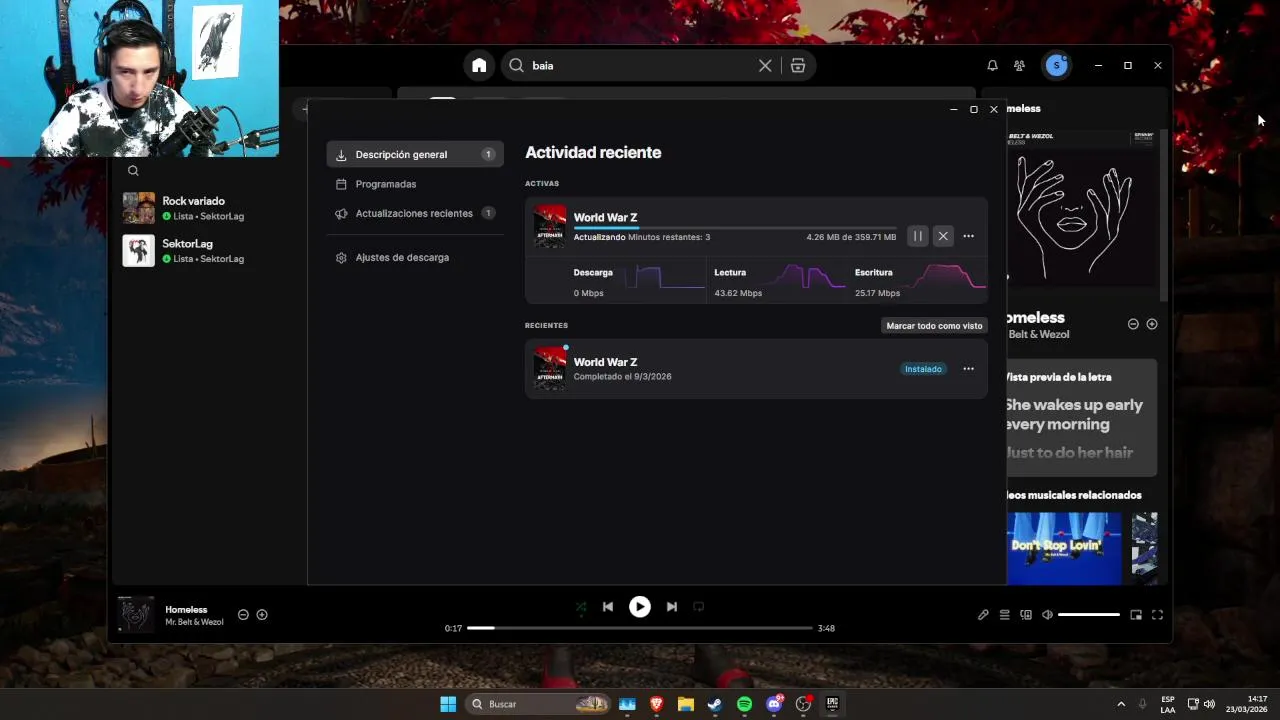
Task: Click the search magnifier in Spotify library
Action: 133,170
